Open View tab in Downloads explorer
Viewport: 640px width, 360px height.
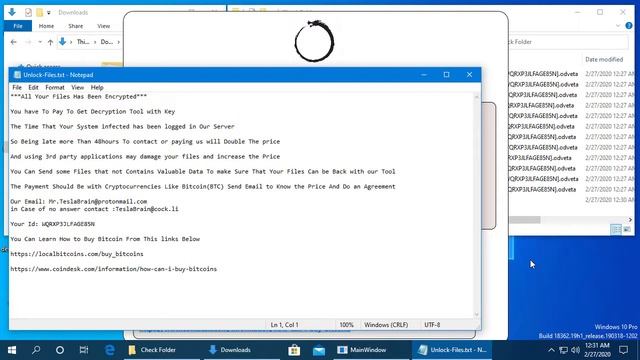coord(104,26)
